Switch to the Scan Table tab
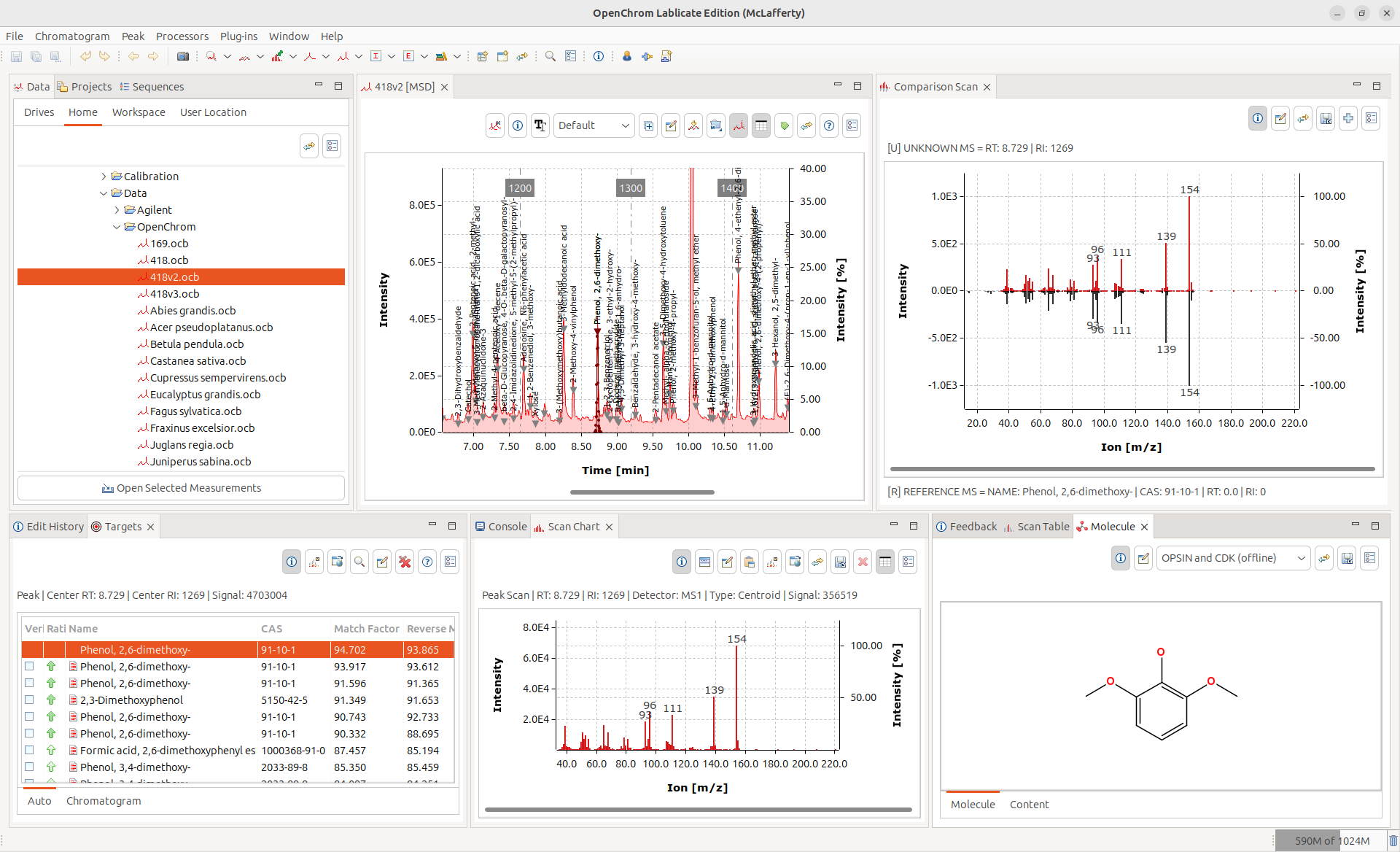Screen dimensions: 1400x852 [1043, 527]
